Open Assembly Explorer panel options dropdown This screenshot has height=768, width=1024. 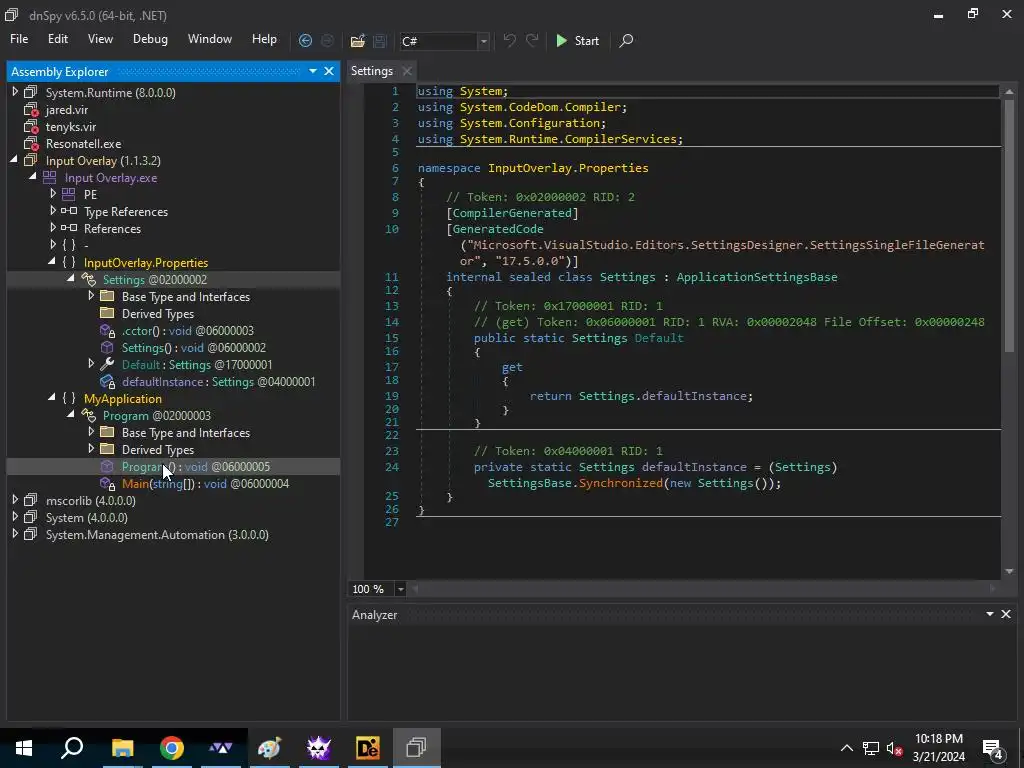click(x=313, y=71)
